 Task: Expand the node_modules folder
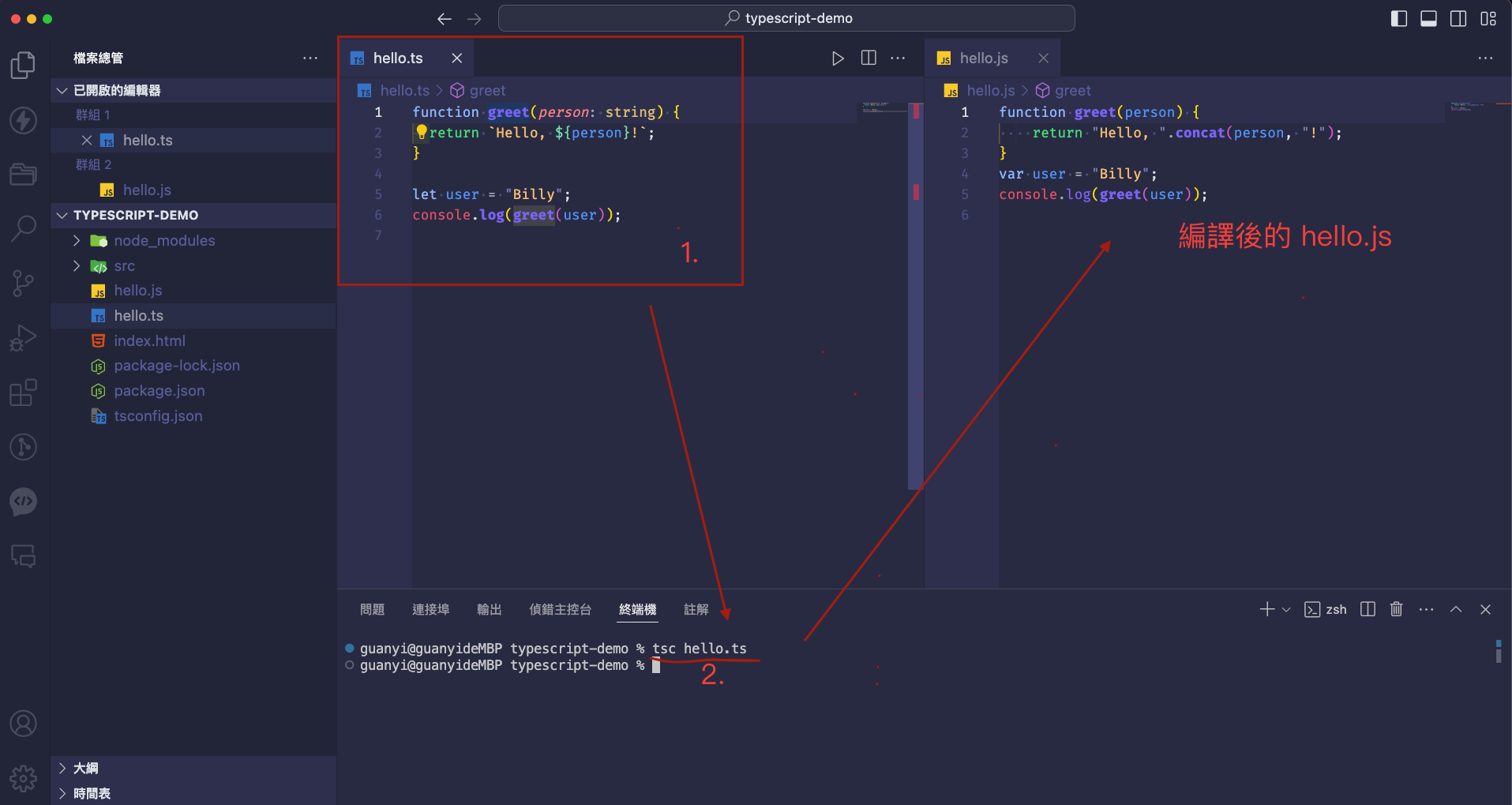tap(77, 240)
